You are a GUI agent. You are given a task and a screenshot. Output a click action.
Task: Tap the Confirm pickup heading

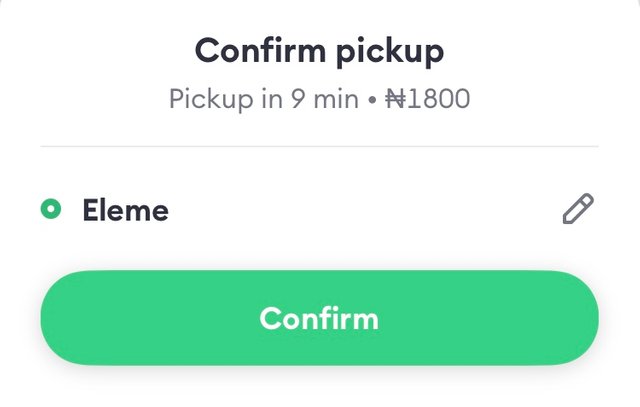pos(320,51)
